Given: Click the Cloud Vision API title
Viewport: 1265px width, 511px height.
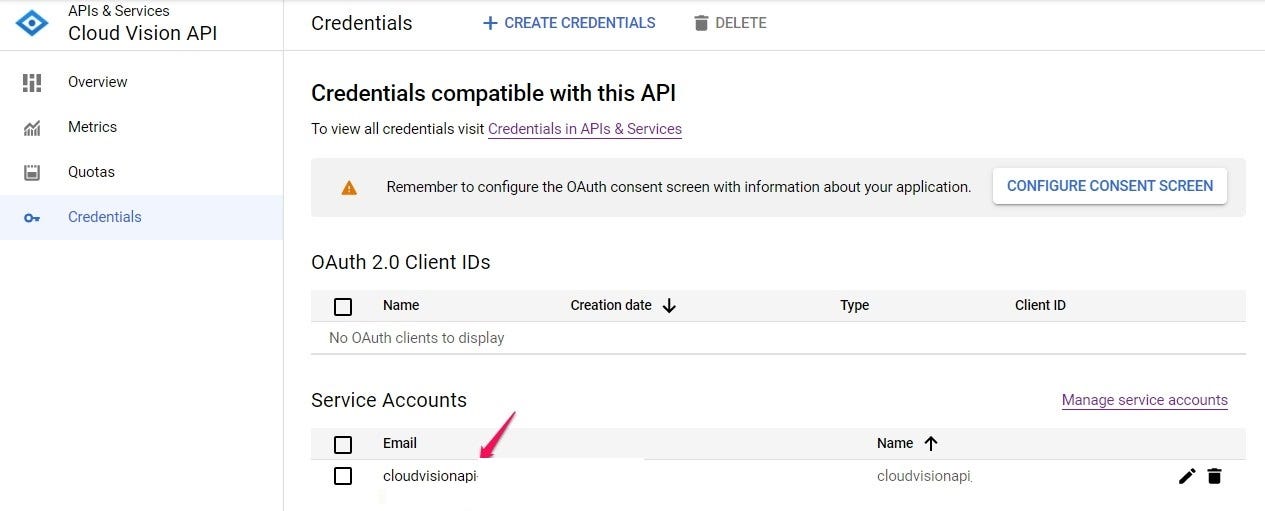Looking at the screenshot, I should (142, 33).
